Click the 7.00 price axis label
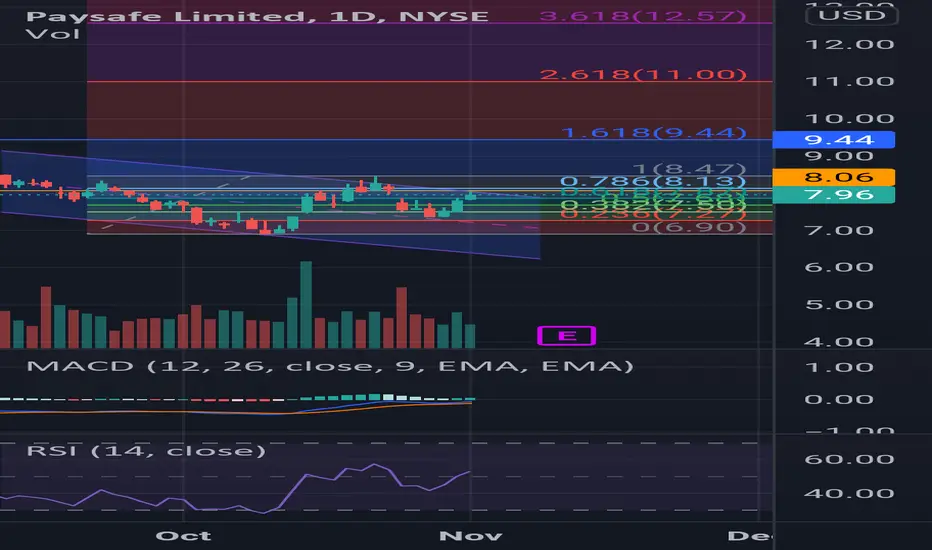This screenshot has height=550, width=932. (x=839, y=230)
